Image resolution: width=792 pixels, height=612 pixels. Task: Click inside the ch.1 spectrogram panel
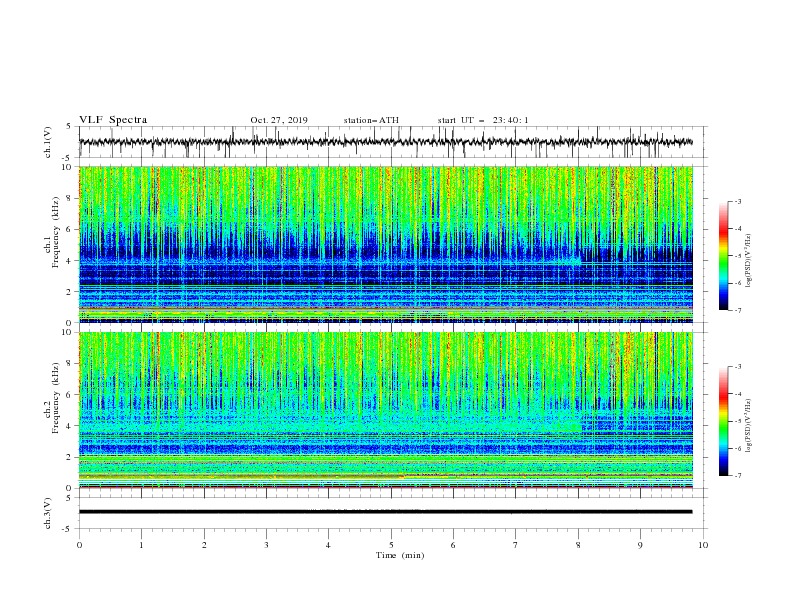385,244
